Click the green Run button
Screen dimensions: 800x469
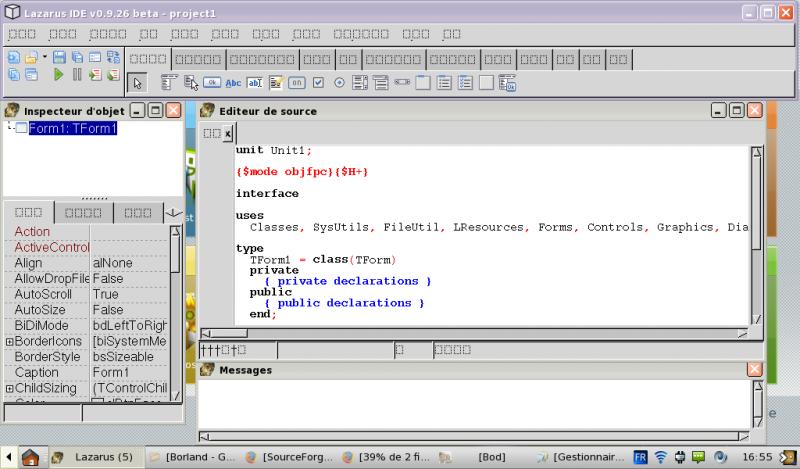[59, 75]
